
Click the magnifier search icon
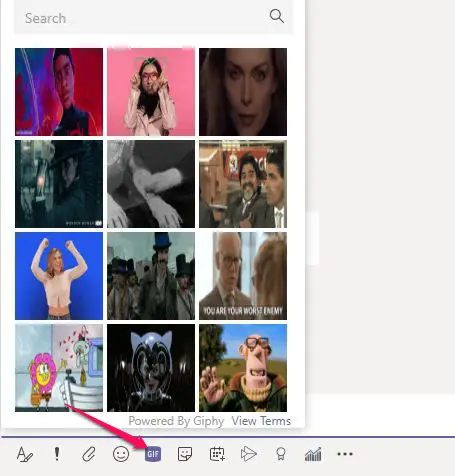[x=277, y=16]
